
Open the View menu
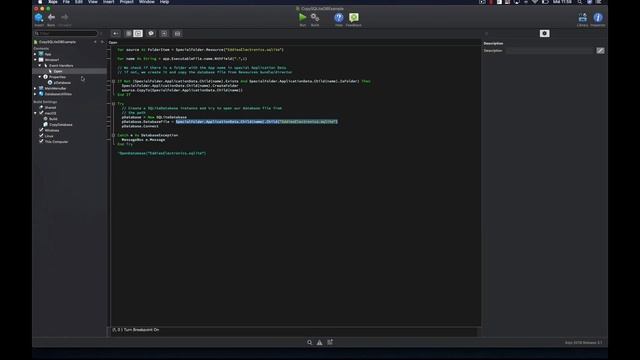pos(93,2)
